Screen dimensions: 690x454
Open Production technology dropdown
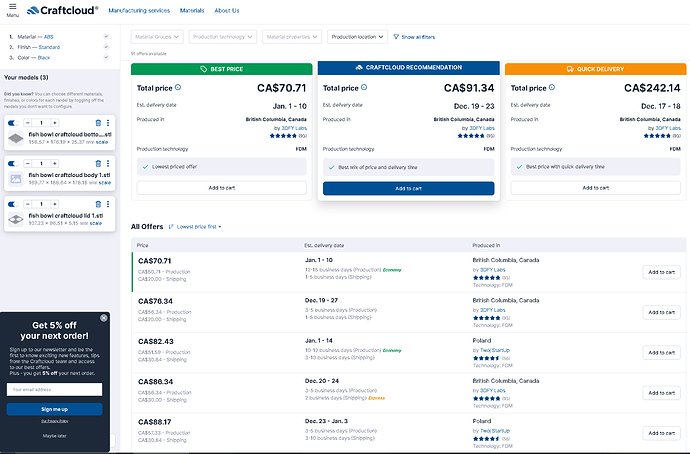(223, 37)
